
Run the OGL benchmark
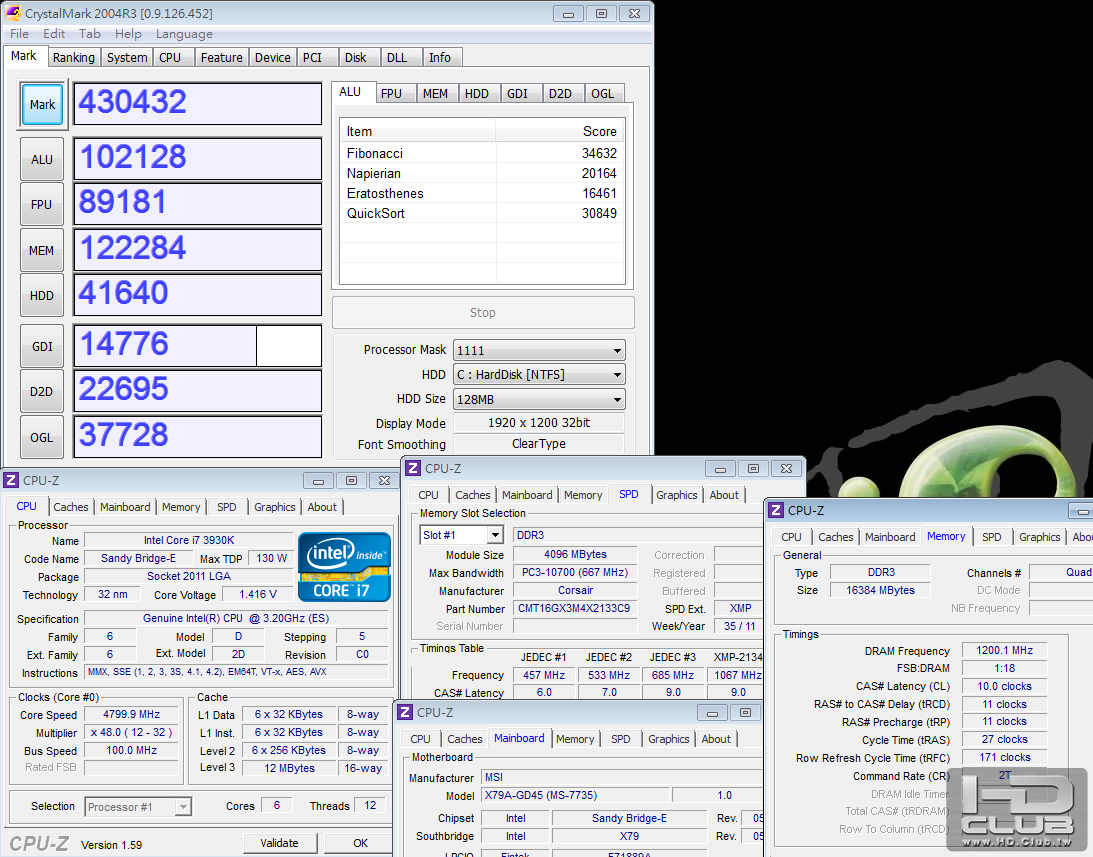pyautogui.click(x=42, y=437)
